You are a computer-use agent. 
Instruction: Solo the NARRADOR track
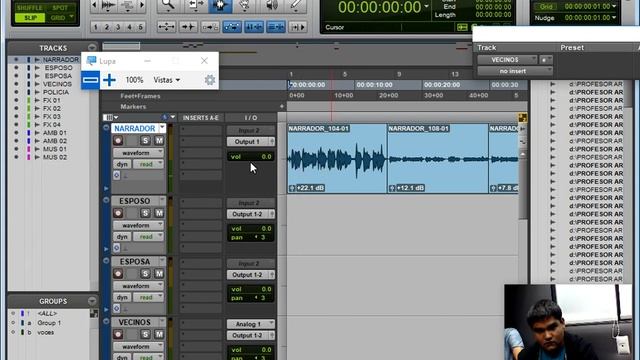[x=145, y=140]
